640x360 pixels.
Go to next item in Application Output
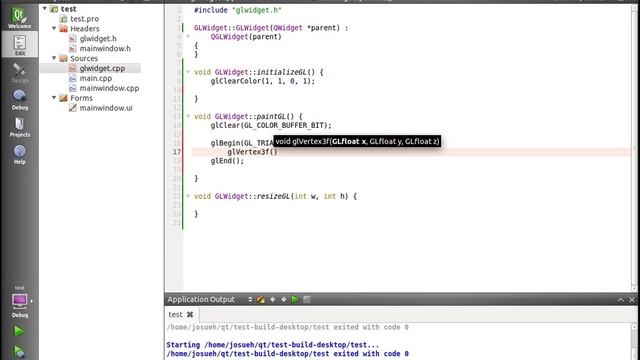(284, 300)
